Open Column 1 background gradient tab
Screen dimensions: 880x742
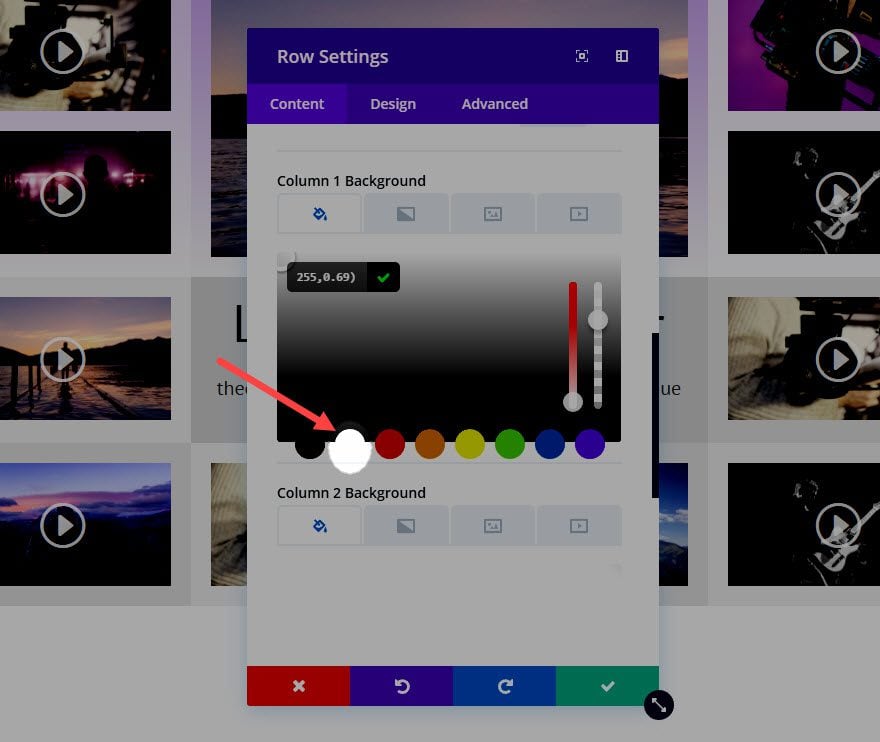(x=406, y=214)
